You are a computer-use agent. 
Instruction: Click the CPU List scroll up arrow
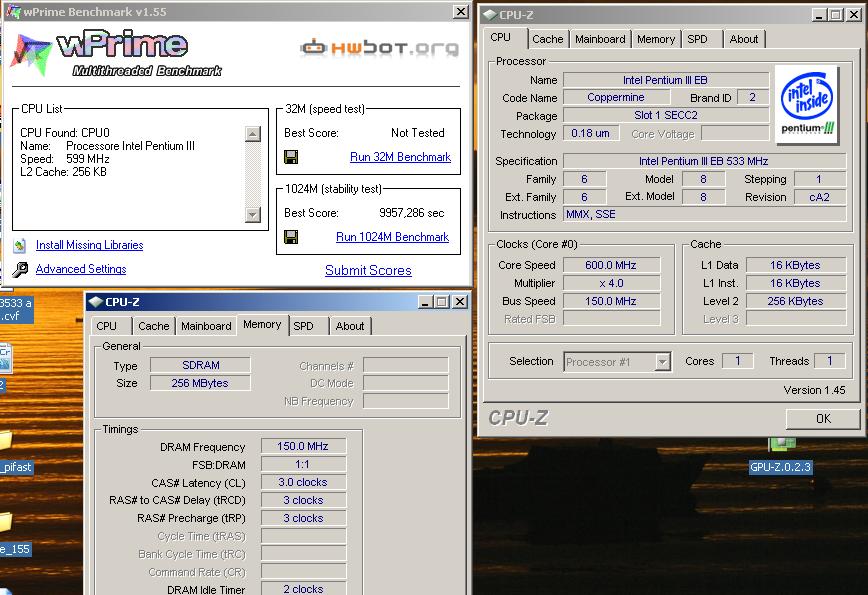[252, 134]
